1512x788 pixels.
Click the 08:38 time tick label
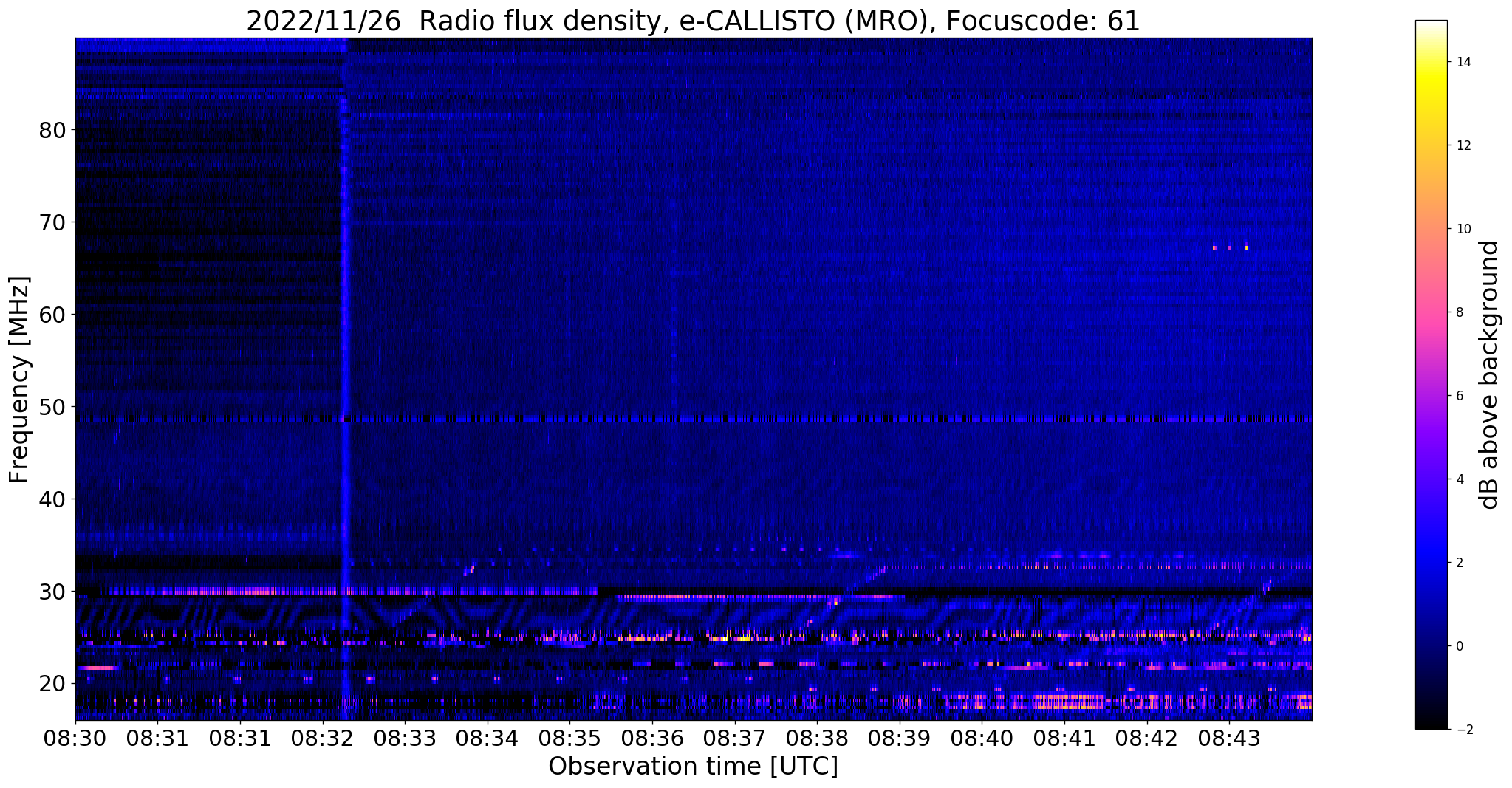pyautogui.click(x=817, y=738)
